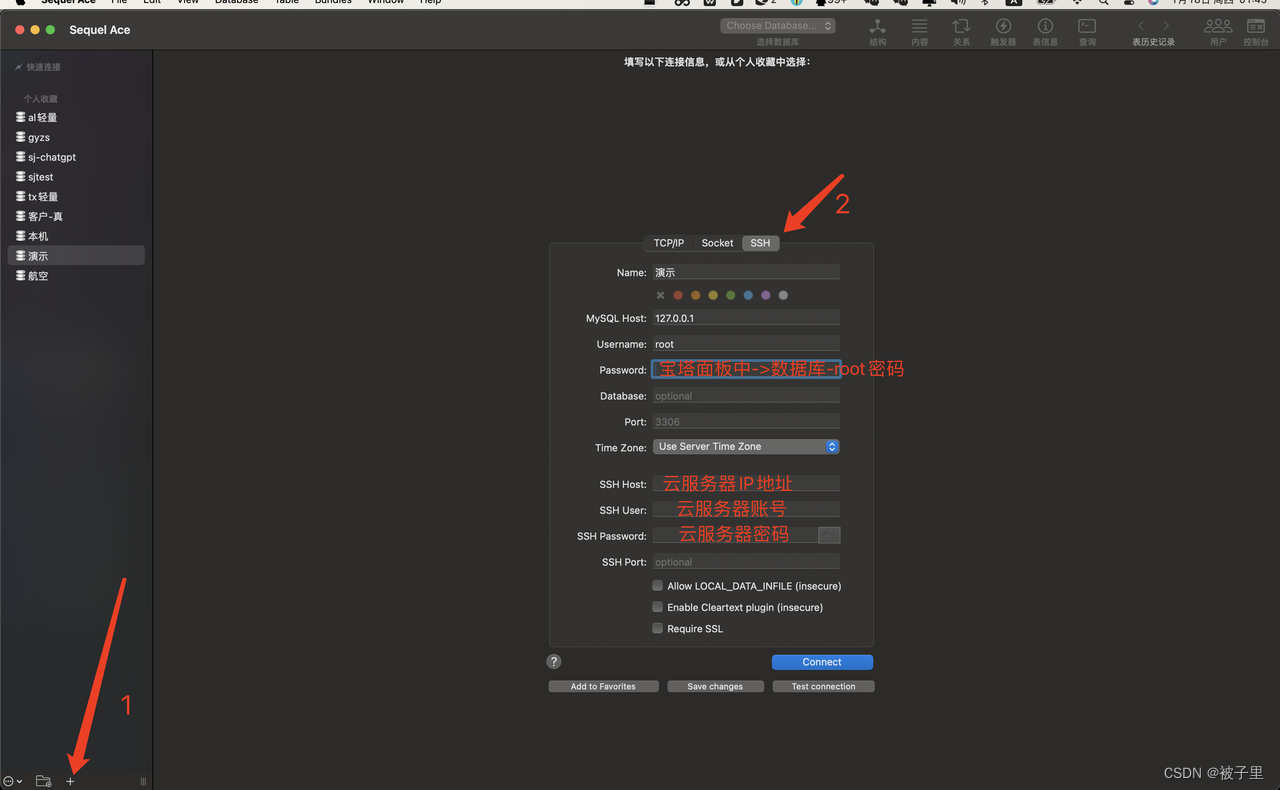Image resolution: width=1280 pixels, height=790 pixels.
Task: Click Add to Favorites button
Action: [603, 686]
